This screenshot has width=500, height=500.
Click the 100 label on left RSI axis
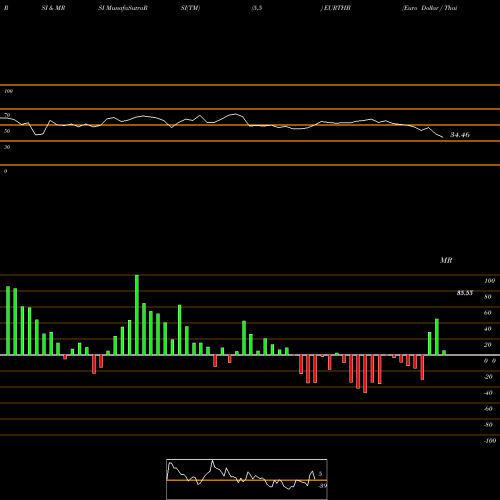pos(8,91)
